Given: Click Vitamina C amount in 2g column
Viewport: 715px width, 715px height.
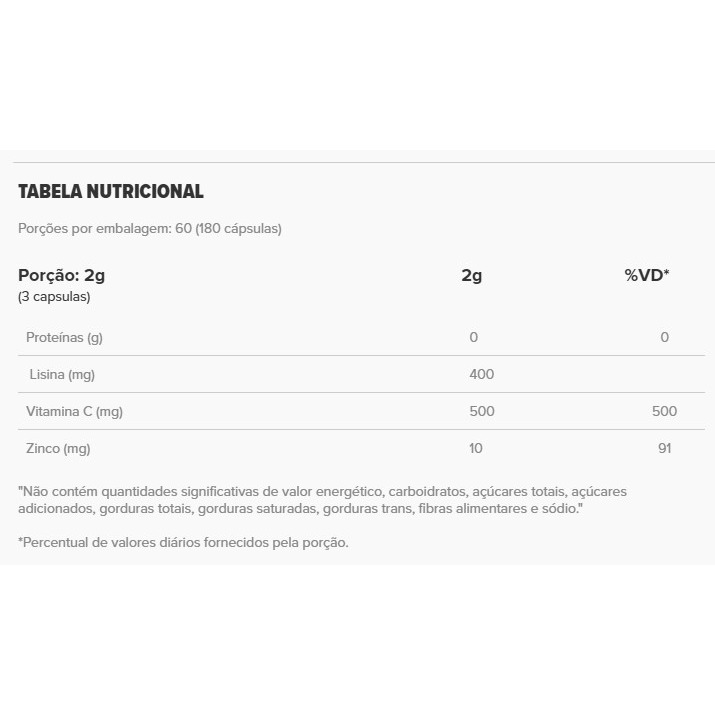Looking at the screenshot, I should pos(481,411).
